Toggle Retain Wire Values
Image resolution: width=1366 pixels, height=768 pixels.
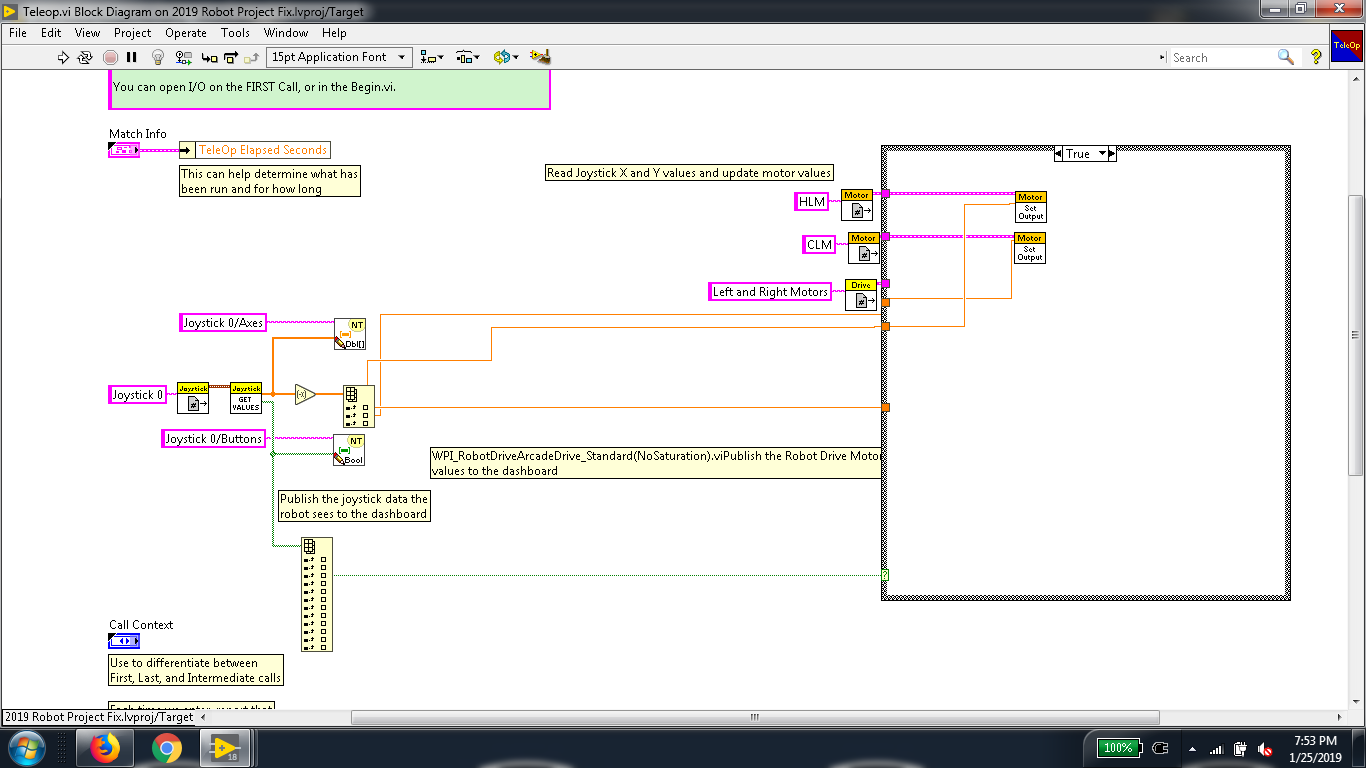coord(182,57)
